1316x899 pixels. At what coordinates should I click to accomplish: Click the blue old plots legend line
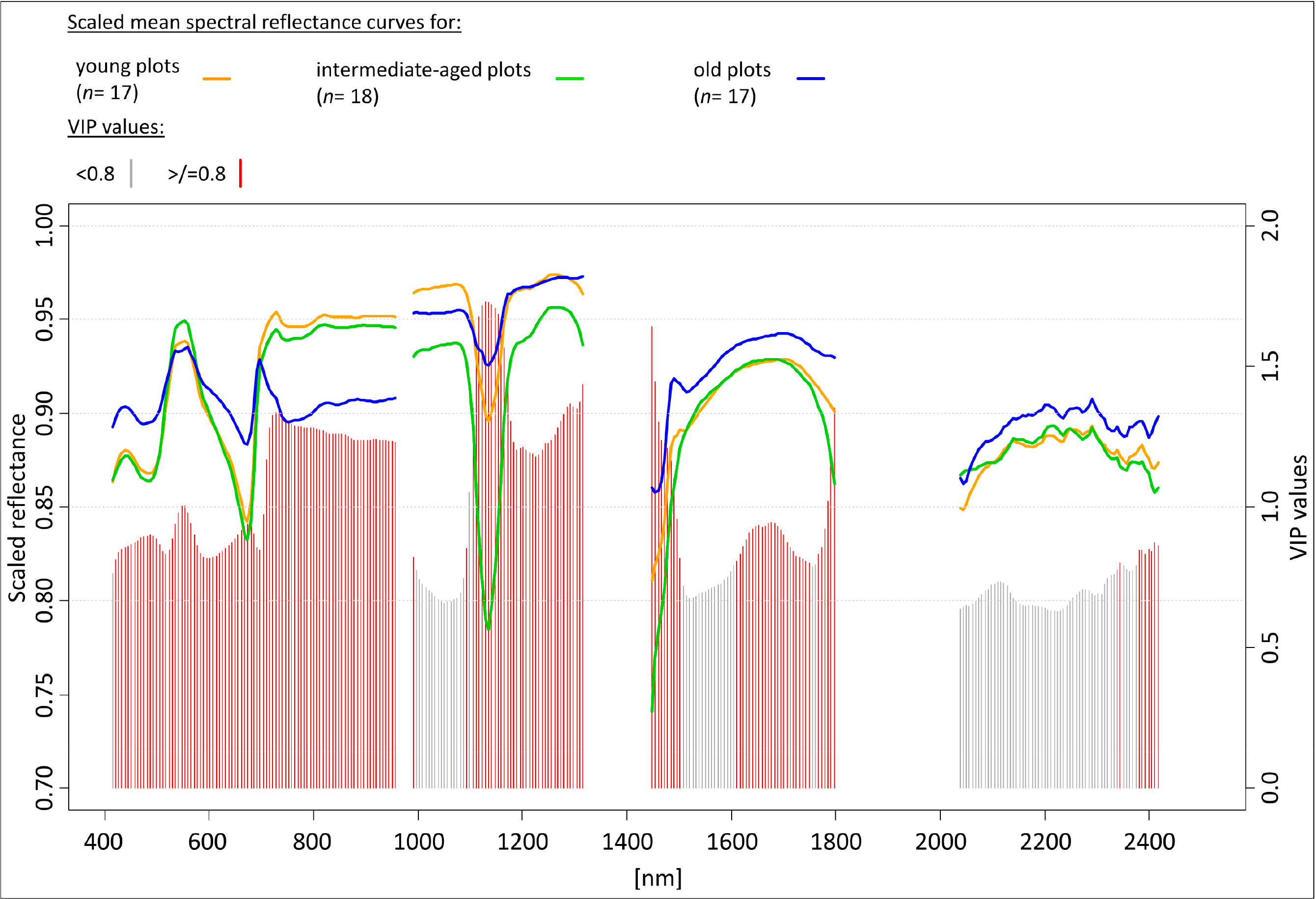coord(810,79)
